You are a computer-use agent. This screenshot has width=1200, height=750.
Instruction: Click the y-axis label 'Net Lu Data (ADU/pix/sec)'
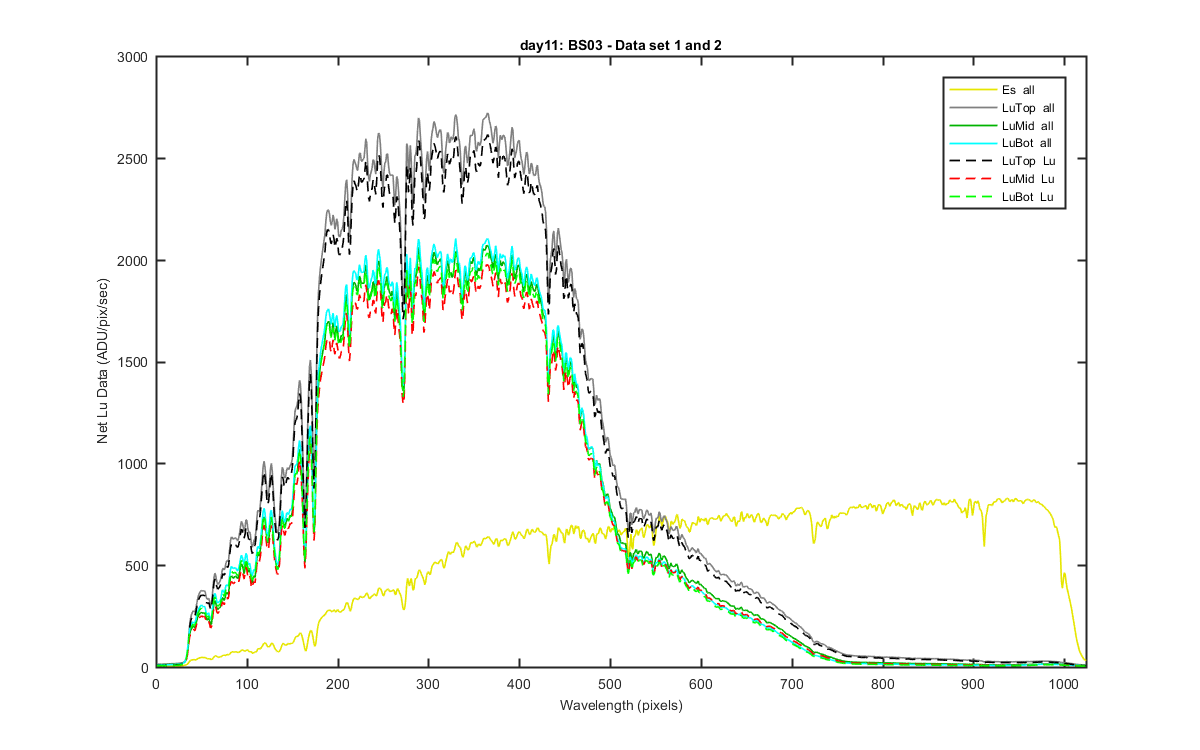tap(102, 363)
